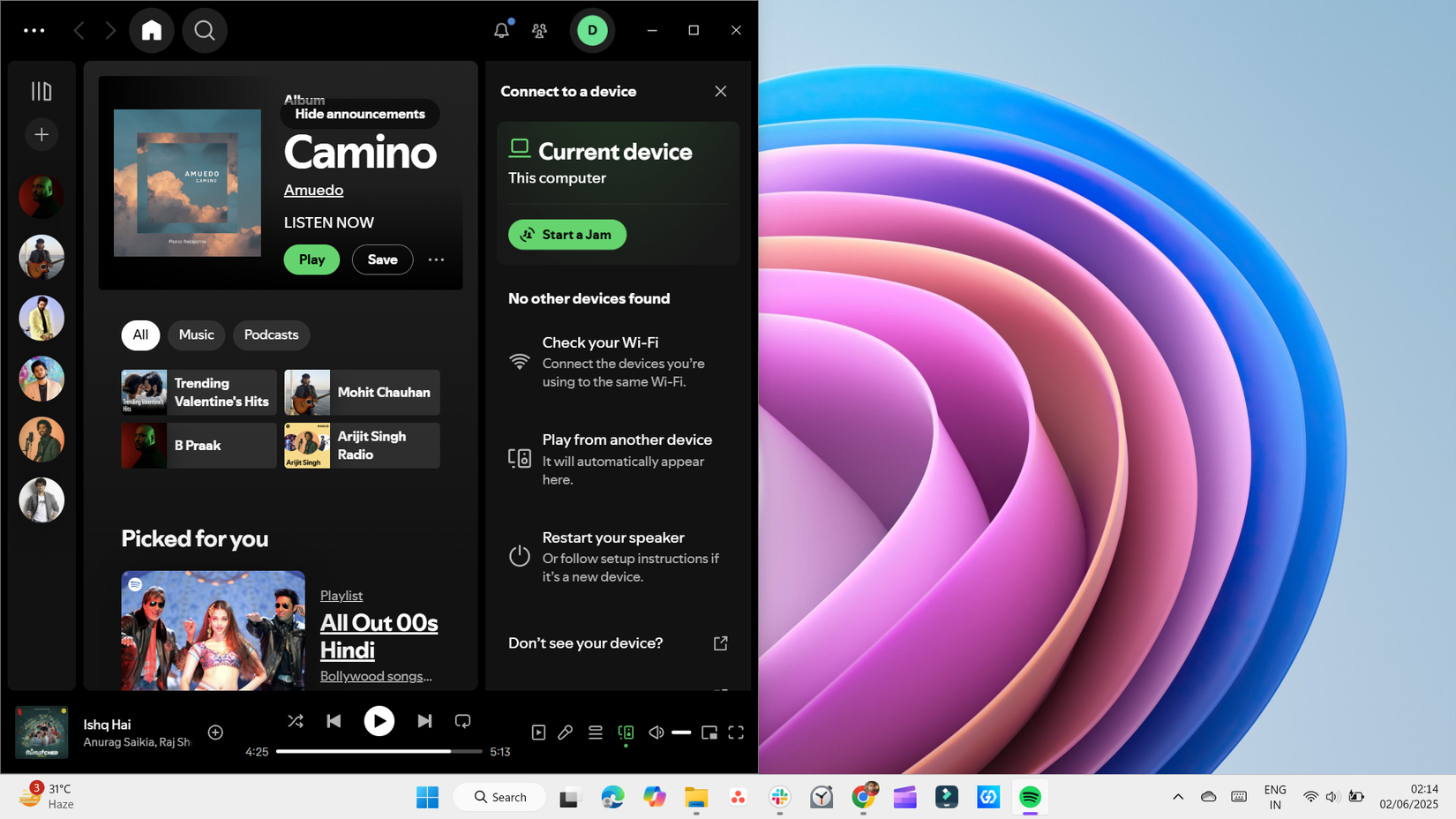The width and height of the screenshot is (1456, 819).
Task: Switch to the Music filter tab
Action: point(196,335)
